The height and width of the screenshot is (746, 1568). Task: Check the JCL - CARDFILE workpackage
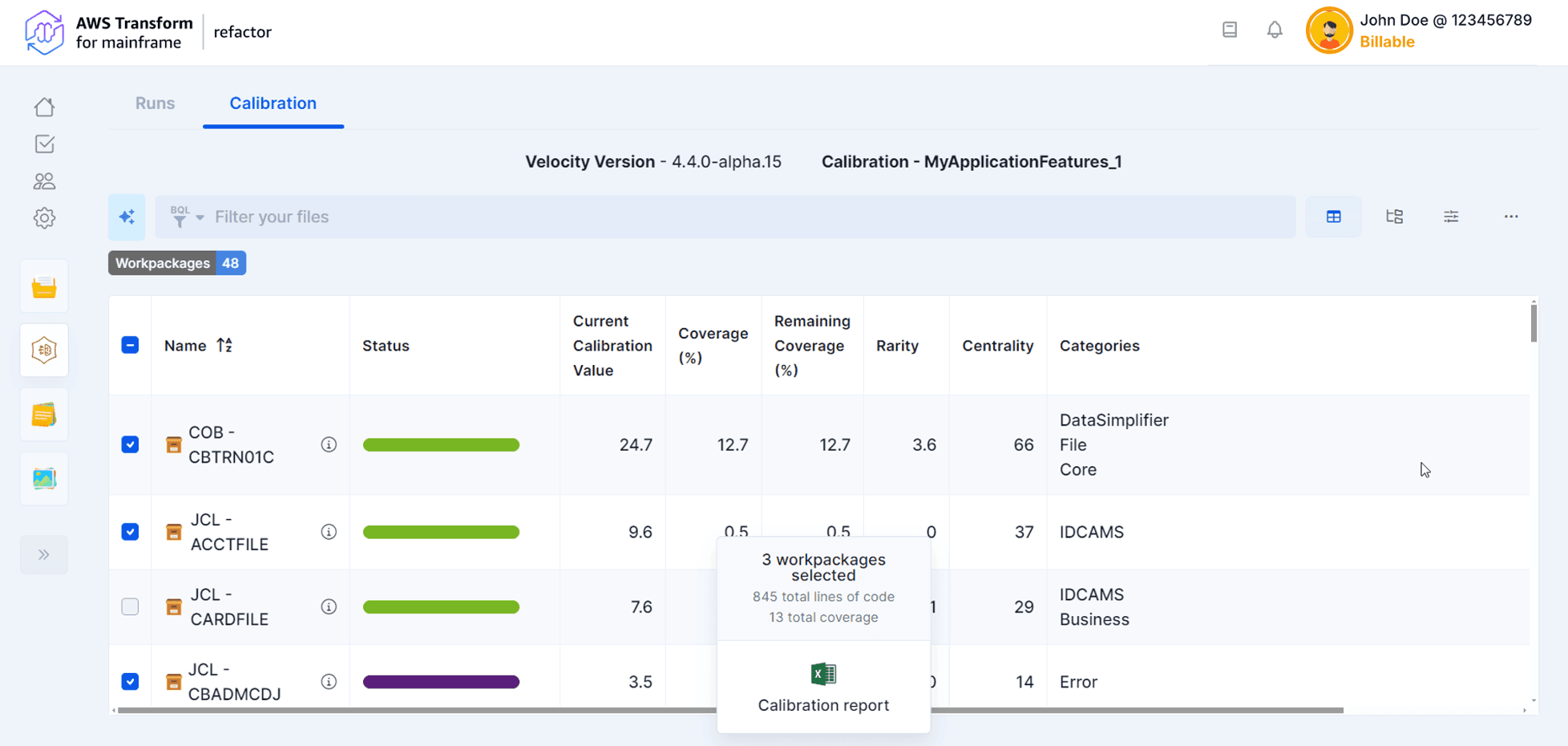130,606
